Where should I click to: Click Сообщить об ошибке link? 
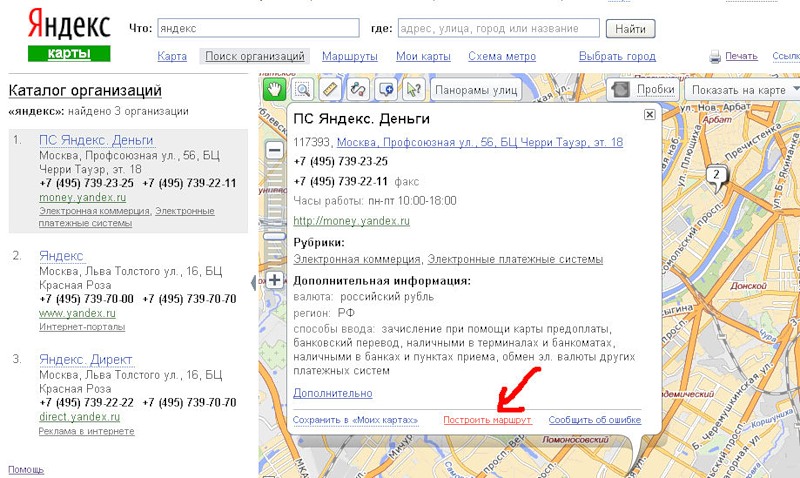(x=595, y=420)
